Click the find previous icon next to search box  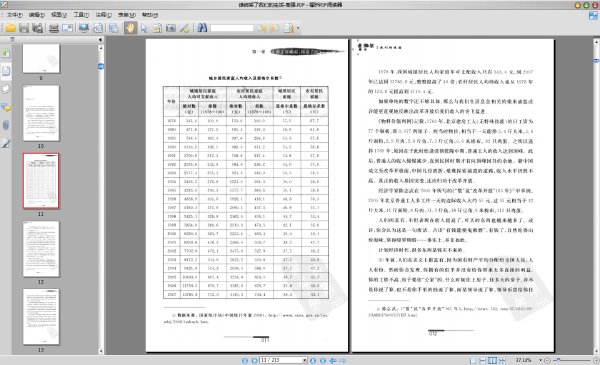262,28
